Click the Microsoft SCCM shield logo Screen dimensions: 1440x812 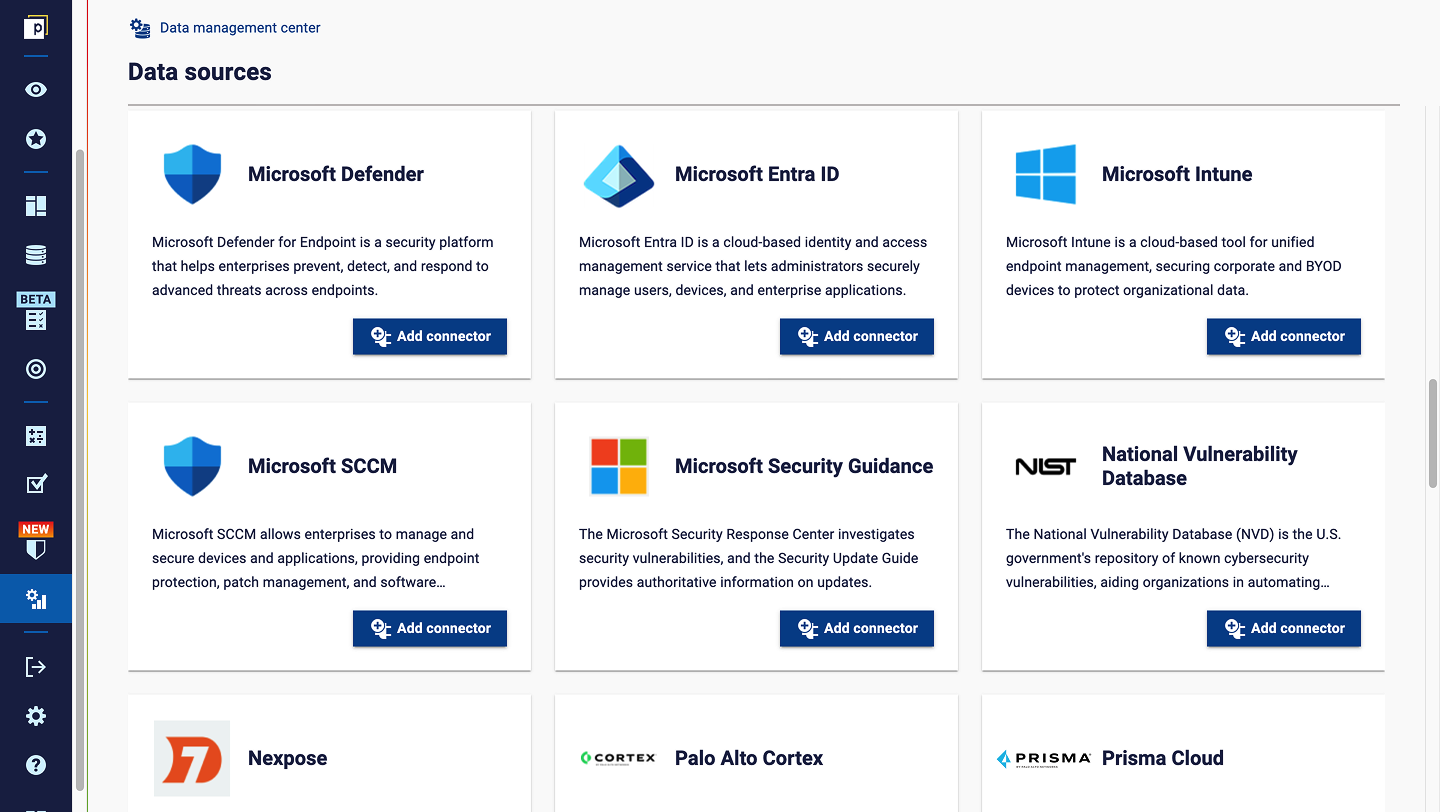click(x=192, y=466)
